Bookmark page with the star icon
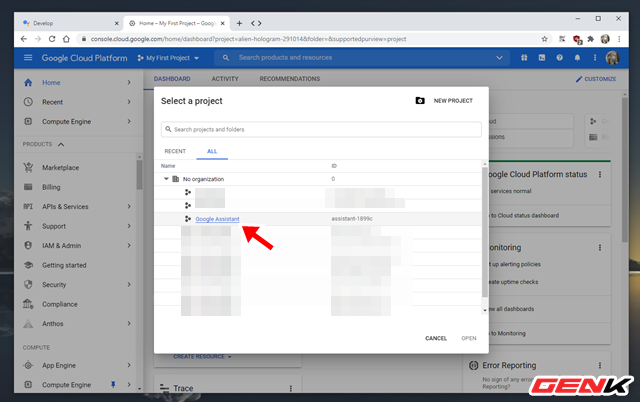 pyautogui.click(x=544, y=39)
